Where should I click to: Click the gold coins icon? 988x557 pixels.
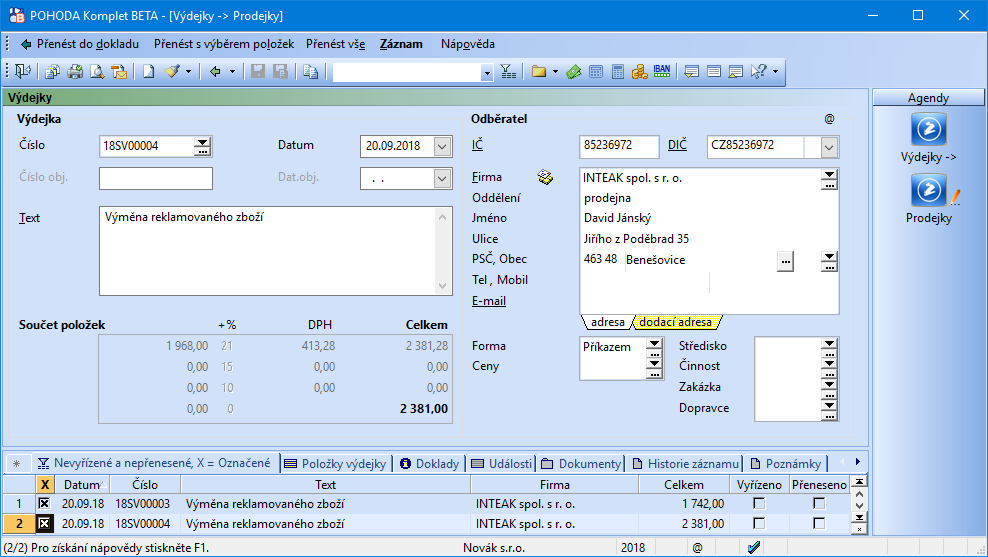pyautogui.click(x=640, y=72)
